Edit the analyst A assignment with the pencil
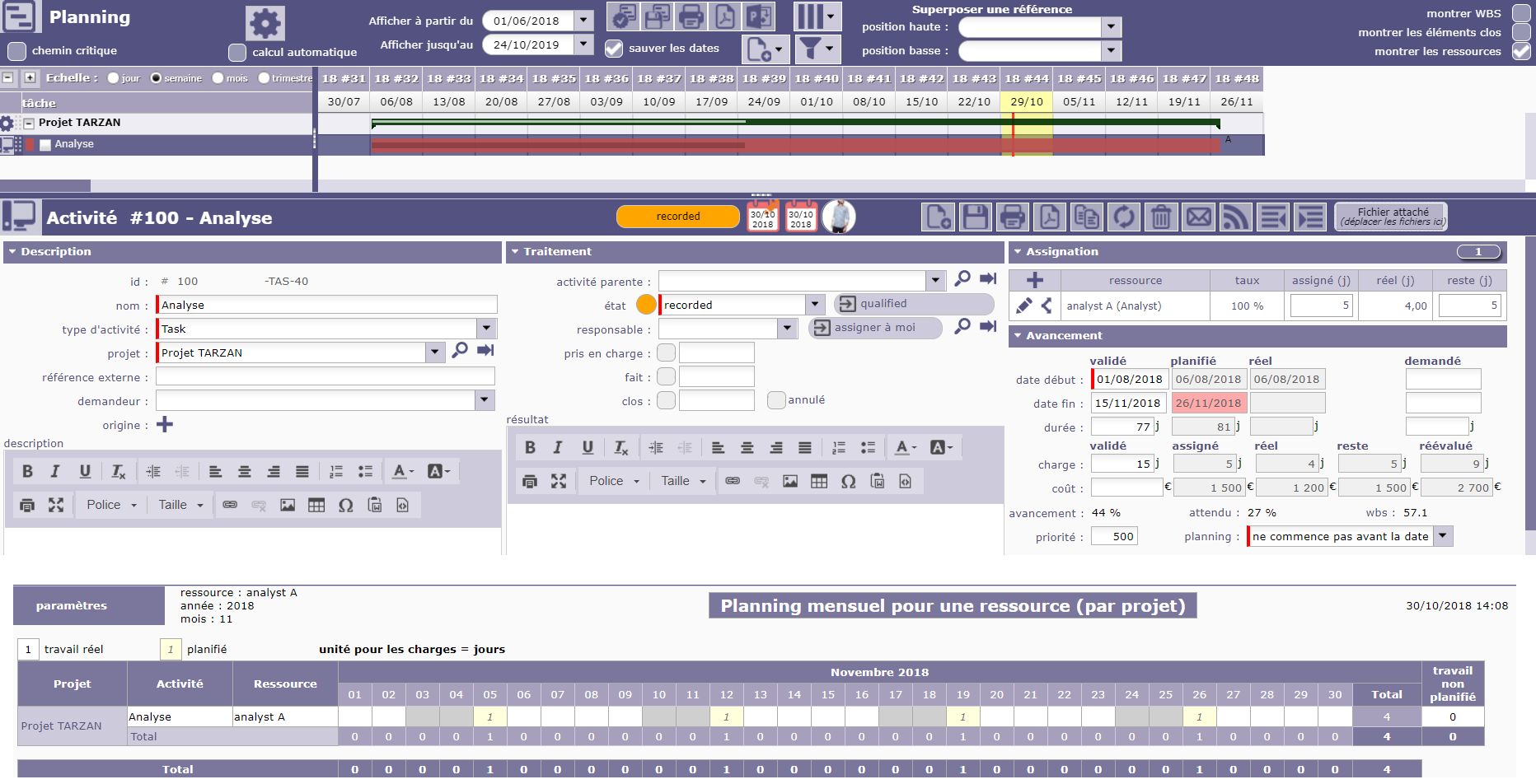 [1024, 306]
